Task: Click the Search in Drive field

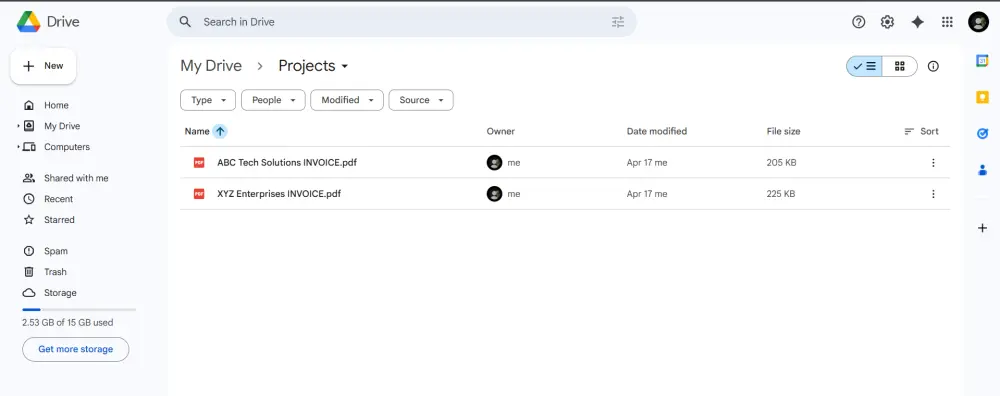Action: [401, 22]
